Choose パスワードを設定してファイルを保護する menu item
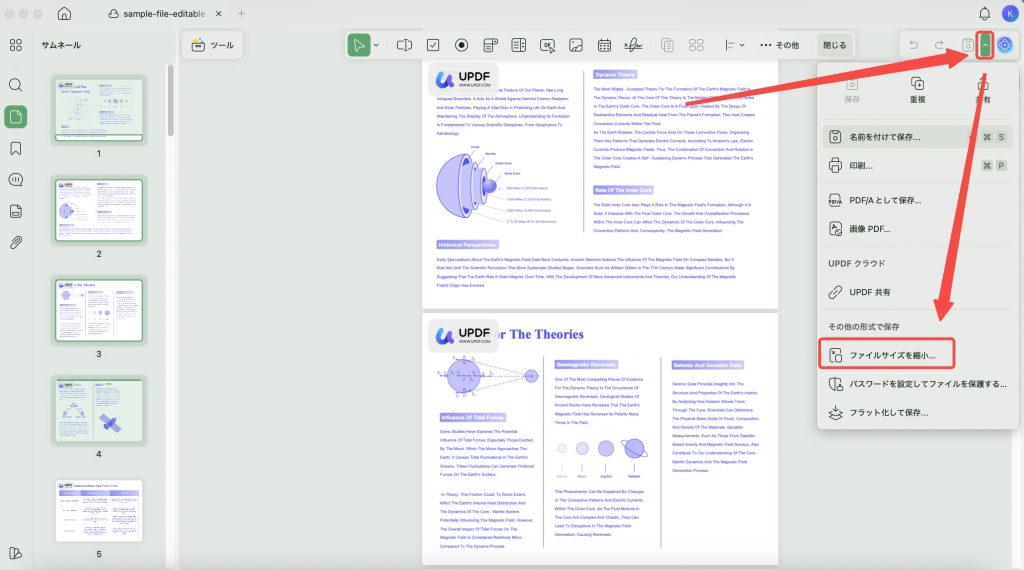The width and height of the screenshot is (1024, 570). [918, 383]
